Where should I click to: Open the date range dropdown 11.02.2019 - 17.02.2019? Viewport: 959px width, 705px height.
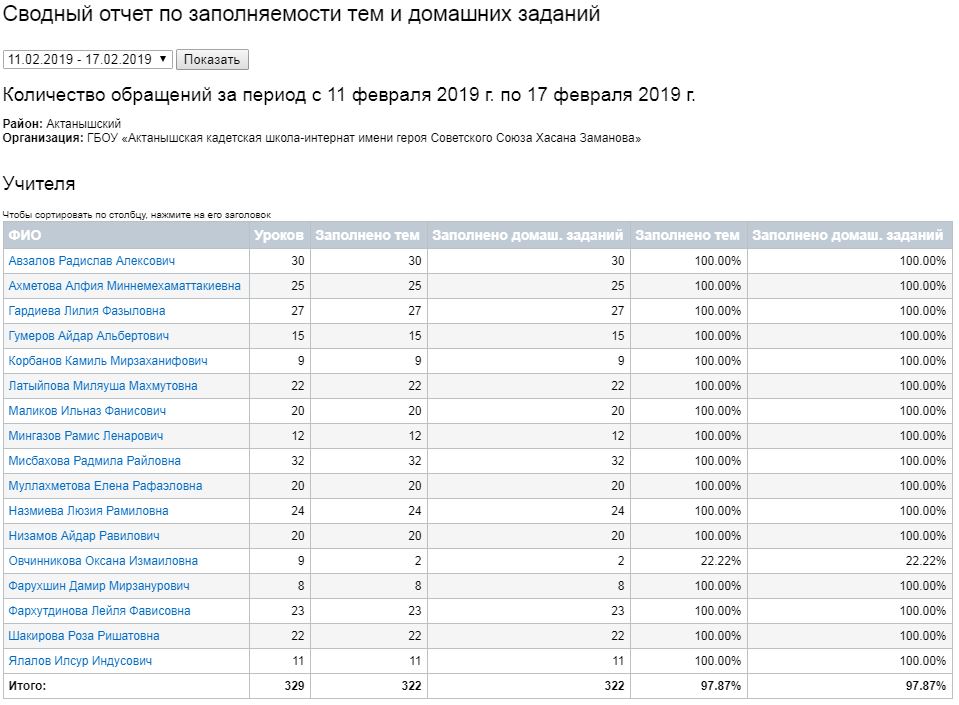point(88,60)
